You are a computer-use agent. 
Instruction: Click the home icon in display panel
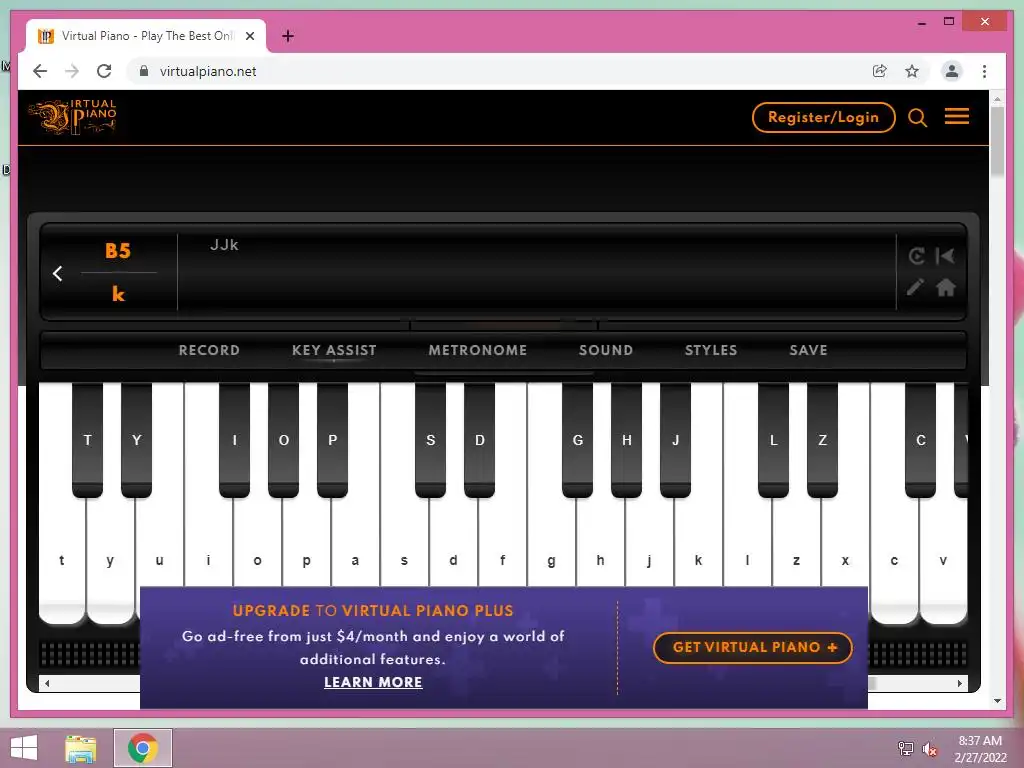(946, 287)
